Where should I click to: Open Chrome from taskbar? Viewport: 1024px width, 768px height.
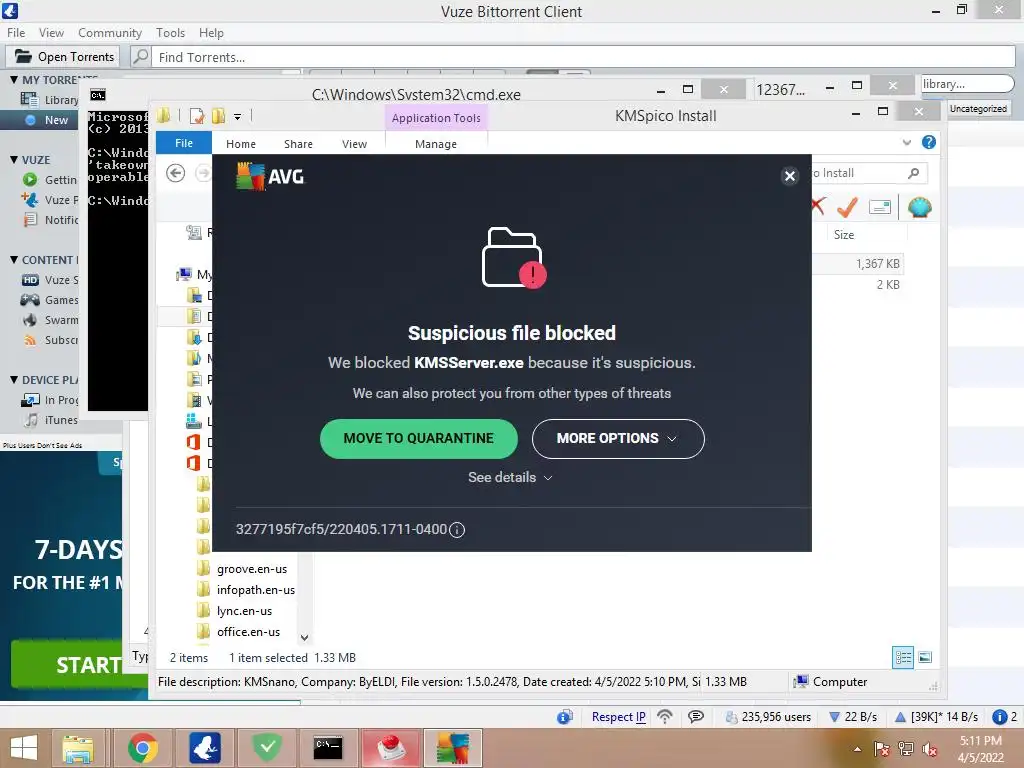[x=143, y=748]
